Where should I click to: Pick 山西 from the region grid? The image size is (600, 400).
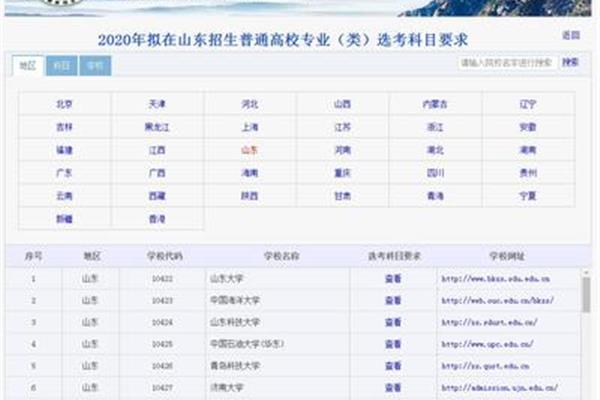click(342, 104)
